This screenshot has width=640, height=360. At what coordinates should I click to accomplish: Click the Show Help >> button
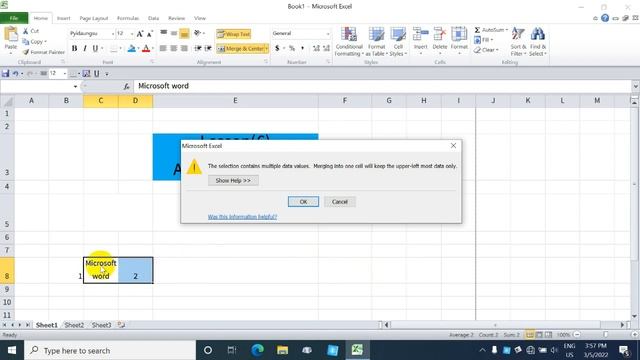pyautogui.click(x=233, y=180)
